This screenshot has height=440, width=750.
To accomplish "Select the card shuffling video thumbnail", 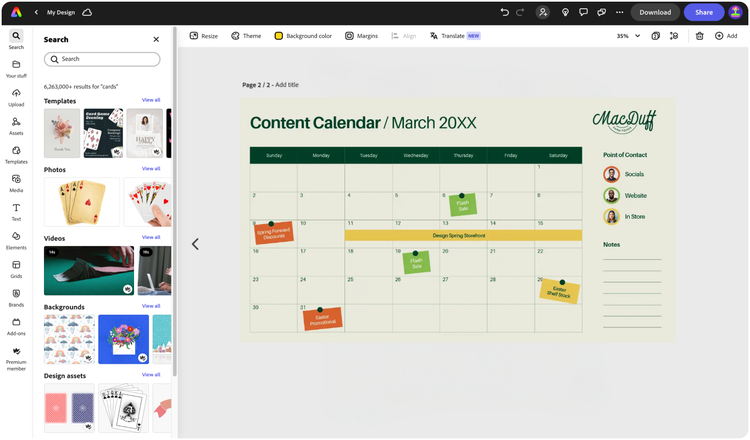I will click(89, 271).
